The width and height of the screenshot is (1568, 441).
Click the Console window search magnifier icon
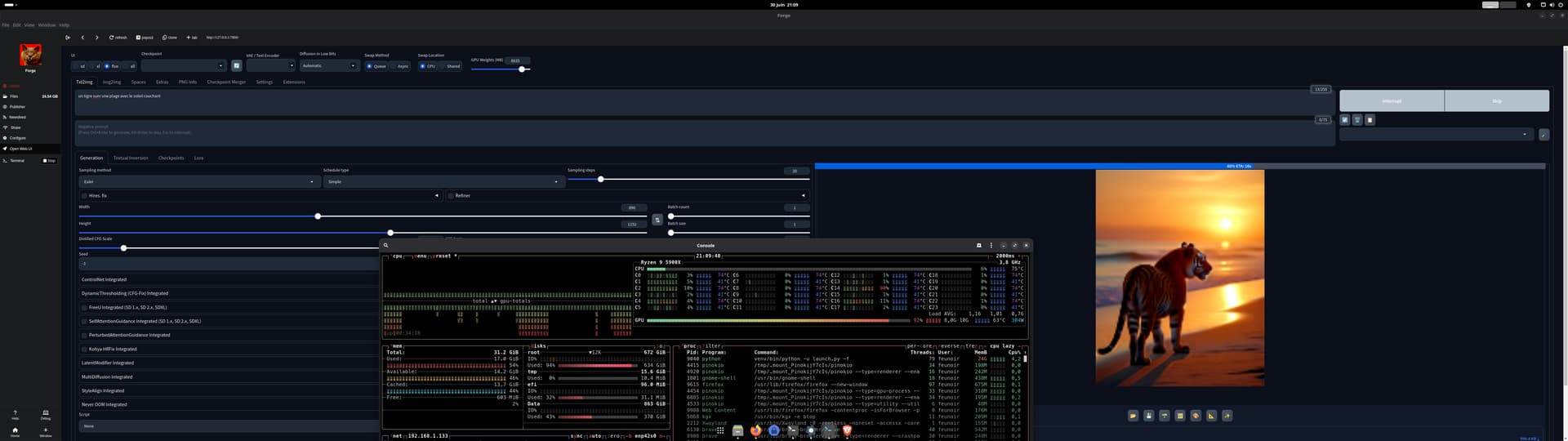coord(385,245)
